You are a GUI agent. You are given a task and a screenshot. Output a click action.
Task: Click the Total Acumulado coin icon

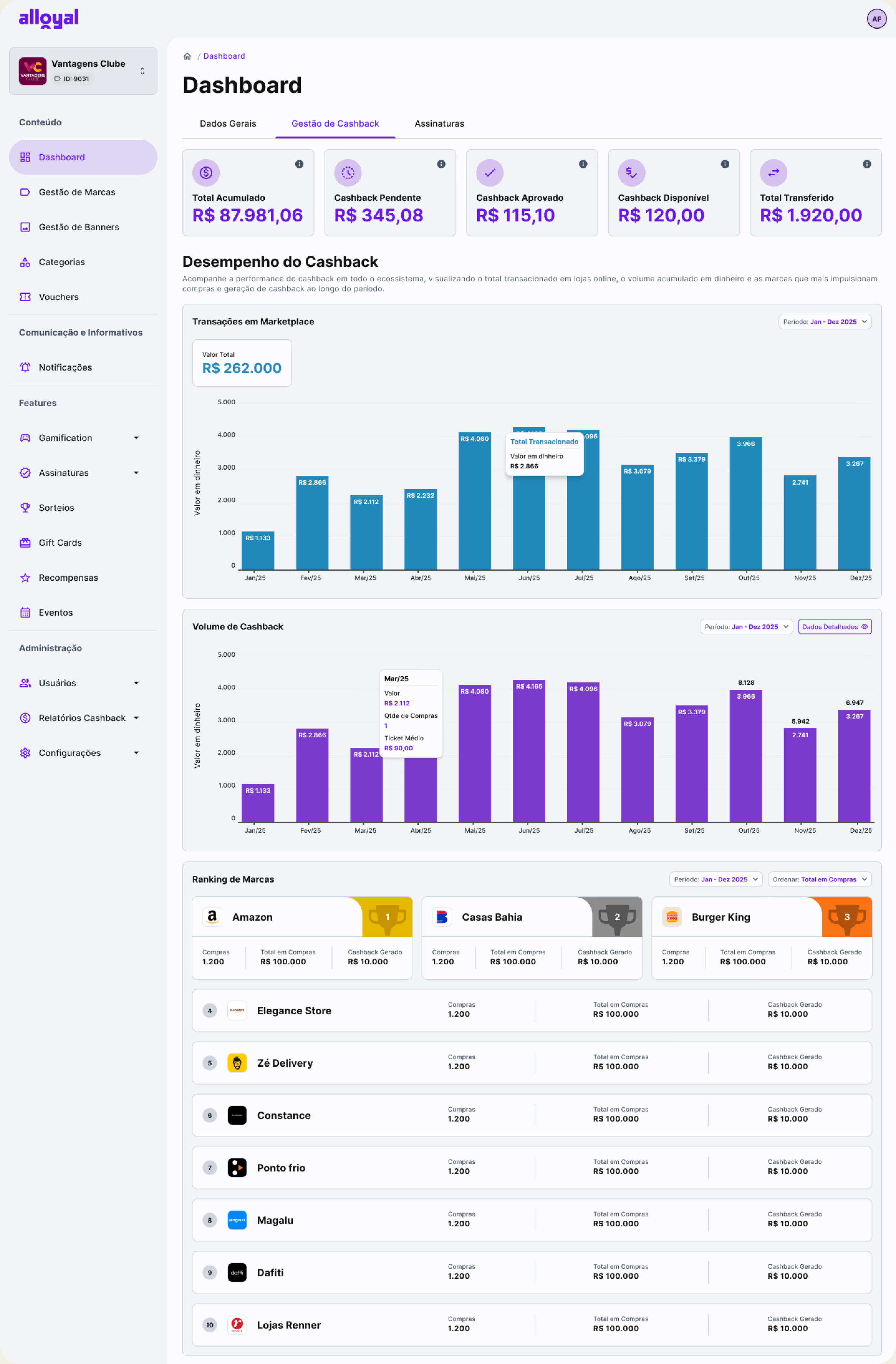206,173
